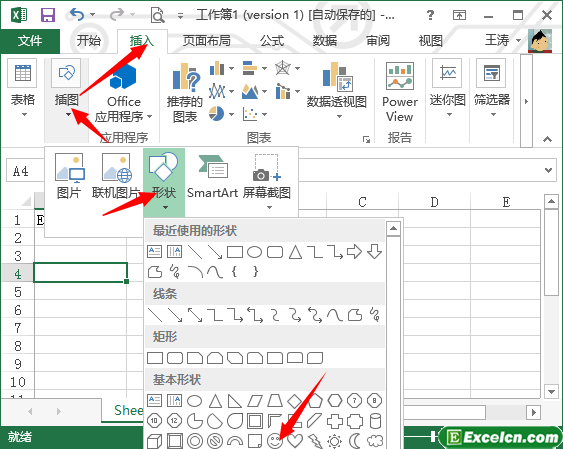Viewport: 563px width, 449px height.
Task: Switch to the Page Layout (页面布局) tab
Action: [x=207, y=41]
